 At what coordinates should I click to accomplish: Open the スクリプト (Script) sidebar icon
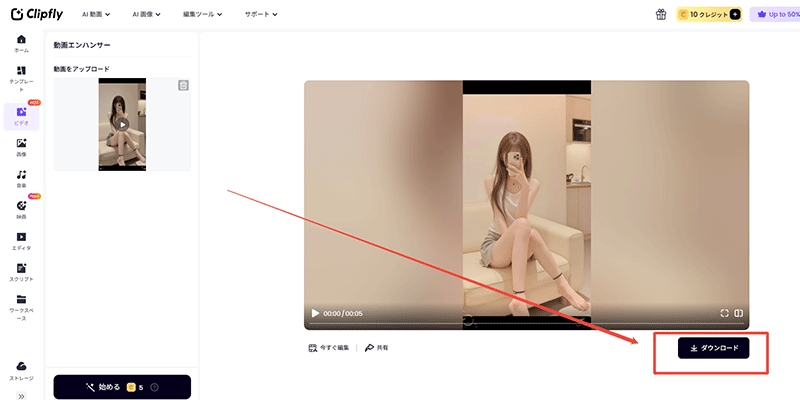tap(21, 268)
